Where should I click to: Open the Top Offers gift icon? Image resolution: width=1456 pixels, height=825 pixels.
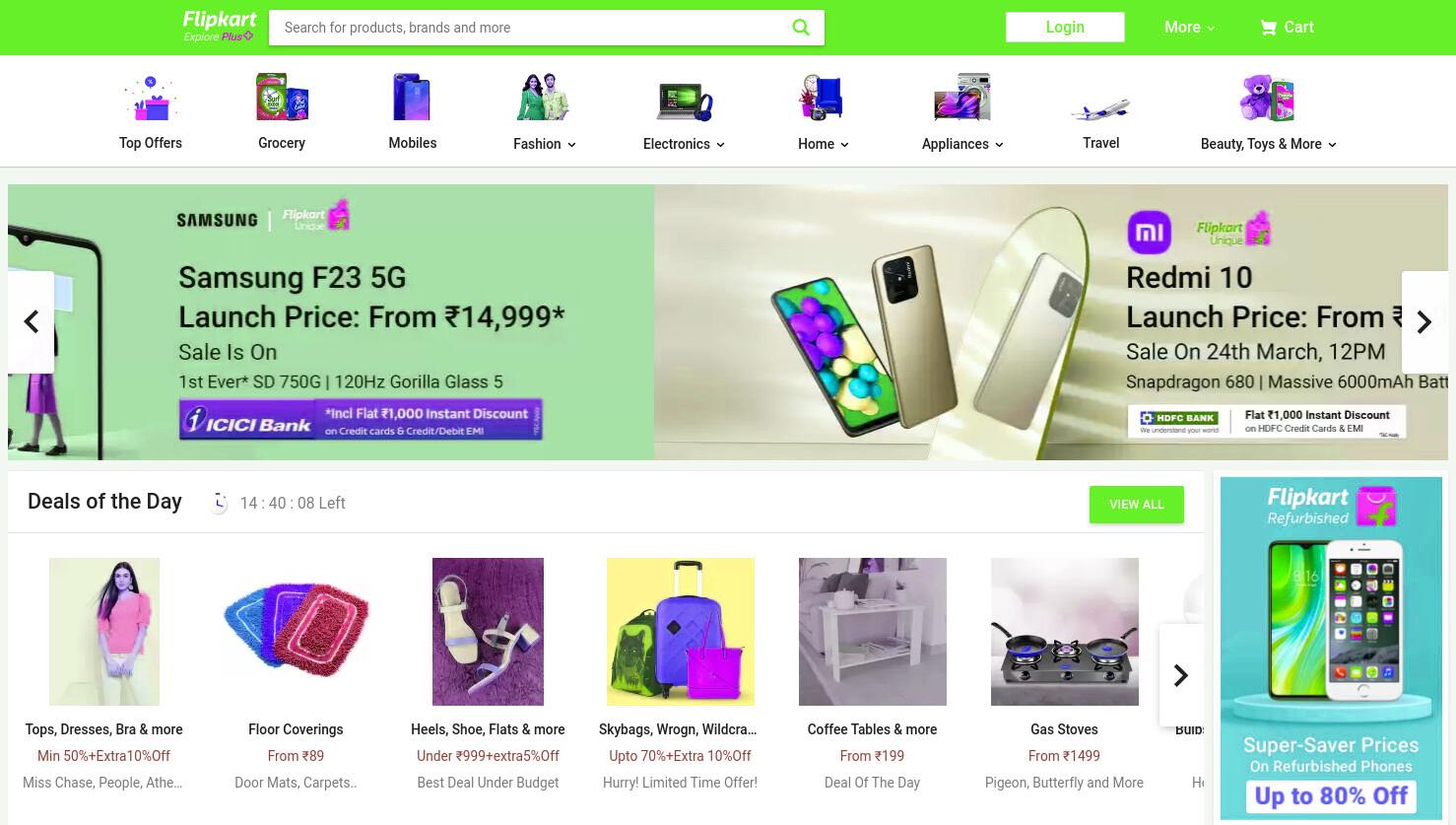[x=150, y=98]
